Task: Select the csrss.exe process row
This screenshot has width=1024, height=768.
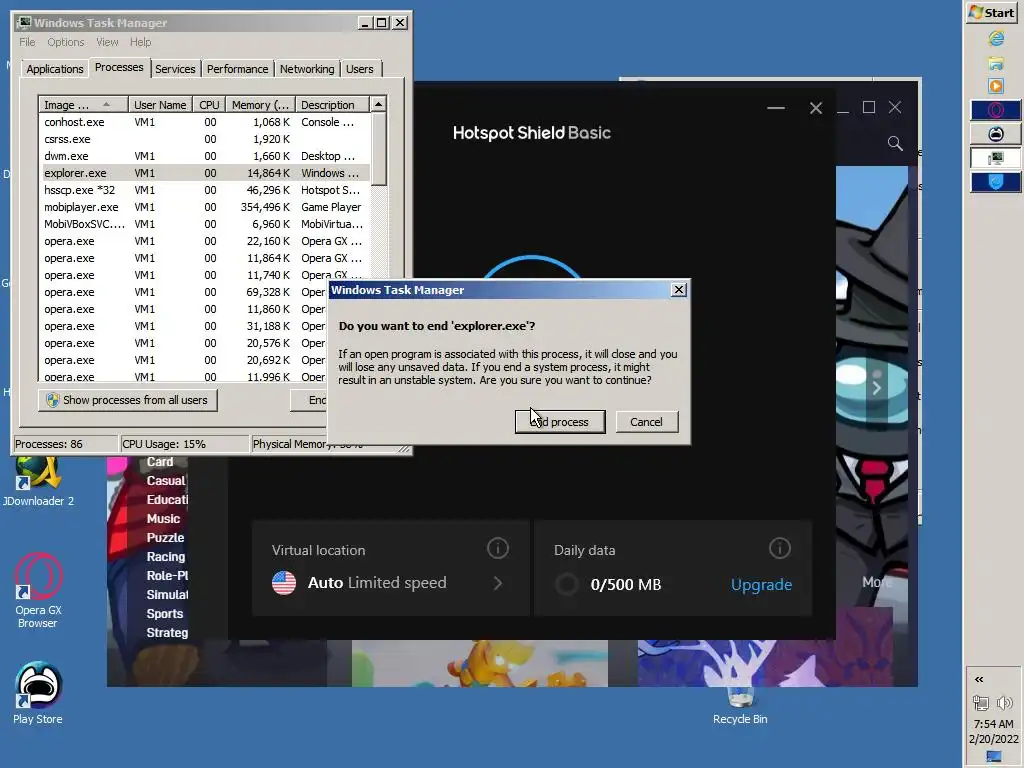Action: point(204,139)
